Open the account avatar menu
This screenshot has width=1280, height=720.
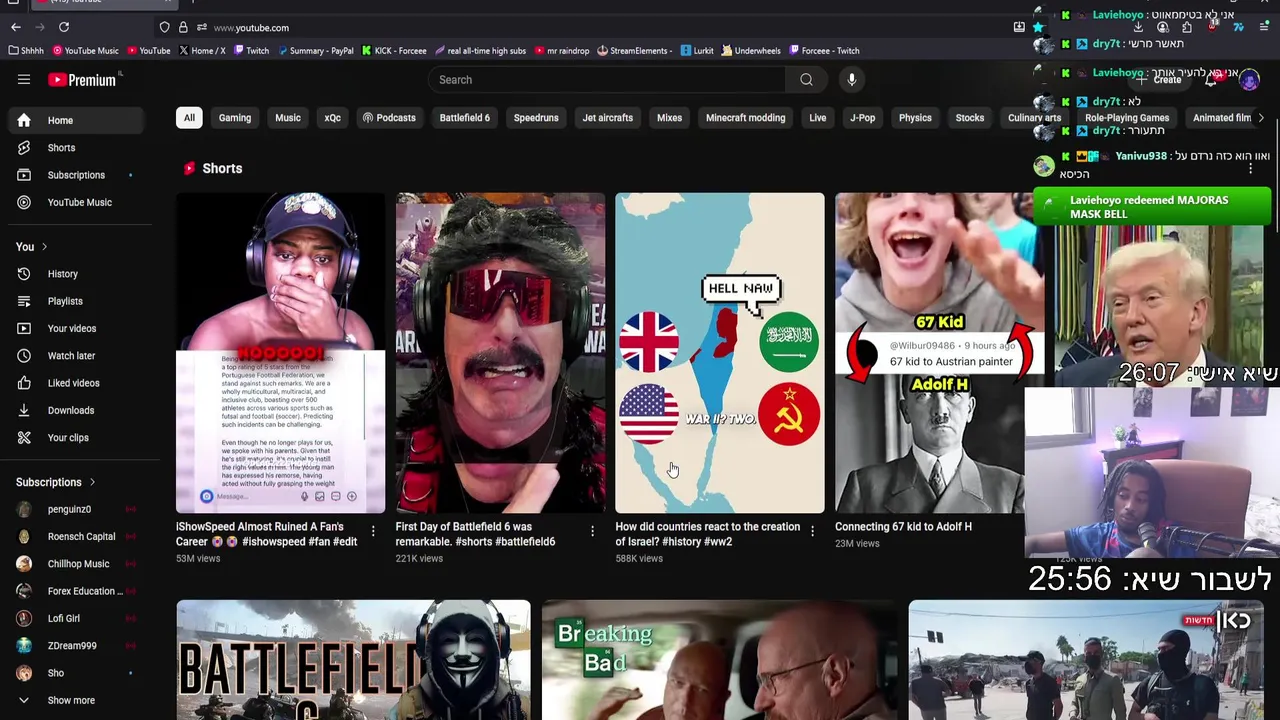[1249, 80]
